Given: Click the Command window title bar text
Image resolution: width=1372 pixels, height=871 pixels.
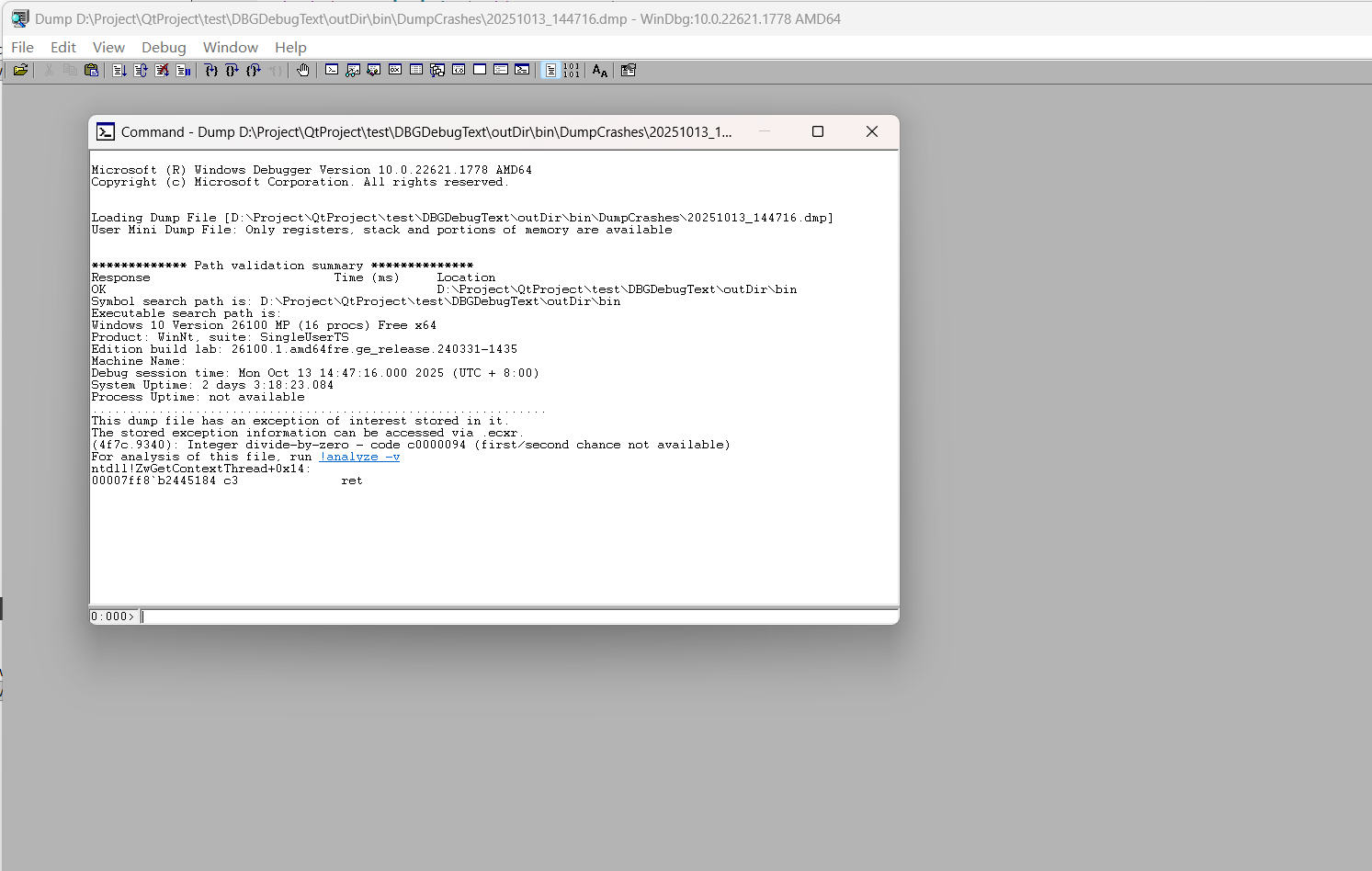Looking at the screenshot, I should click(426, 131).
